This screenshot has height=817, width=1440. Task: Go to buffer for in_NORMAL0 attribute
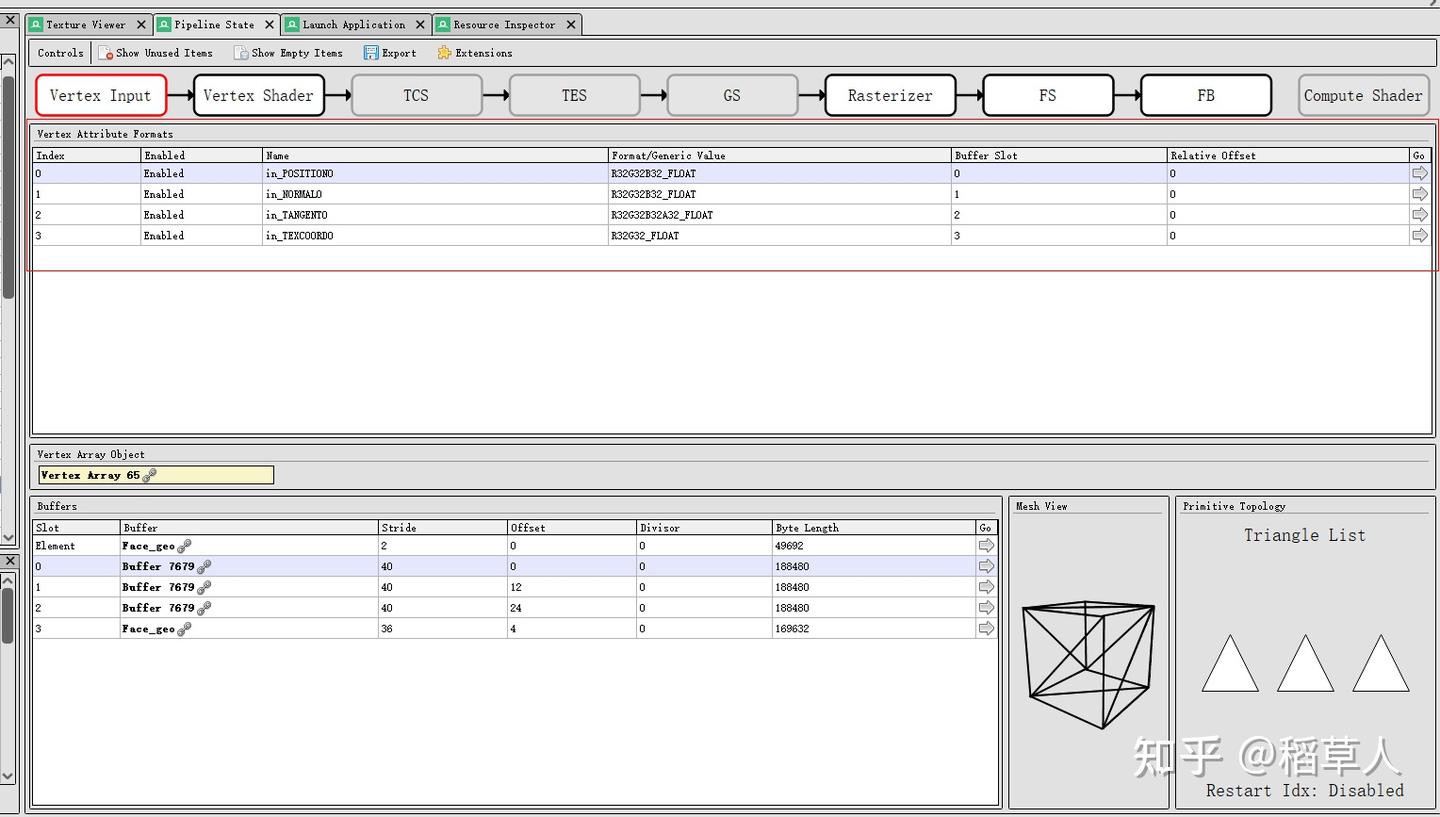1419,194
